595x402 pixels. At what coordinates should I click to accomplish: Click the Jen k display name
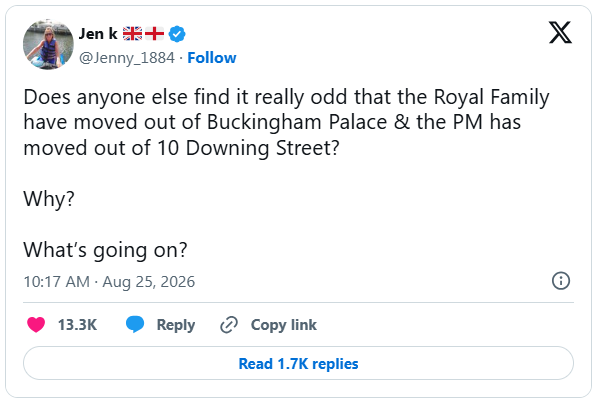(98, 34)
